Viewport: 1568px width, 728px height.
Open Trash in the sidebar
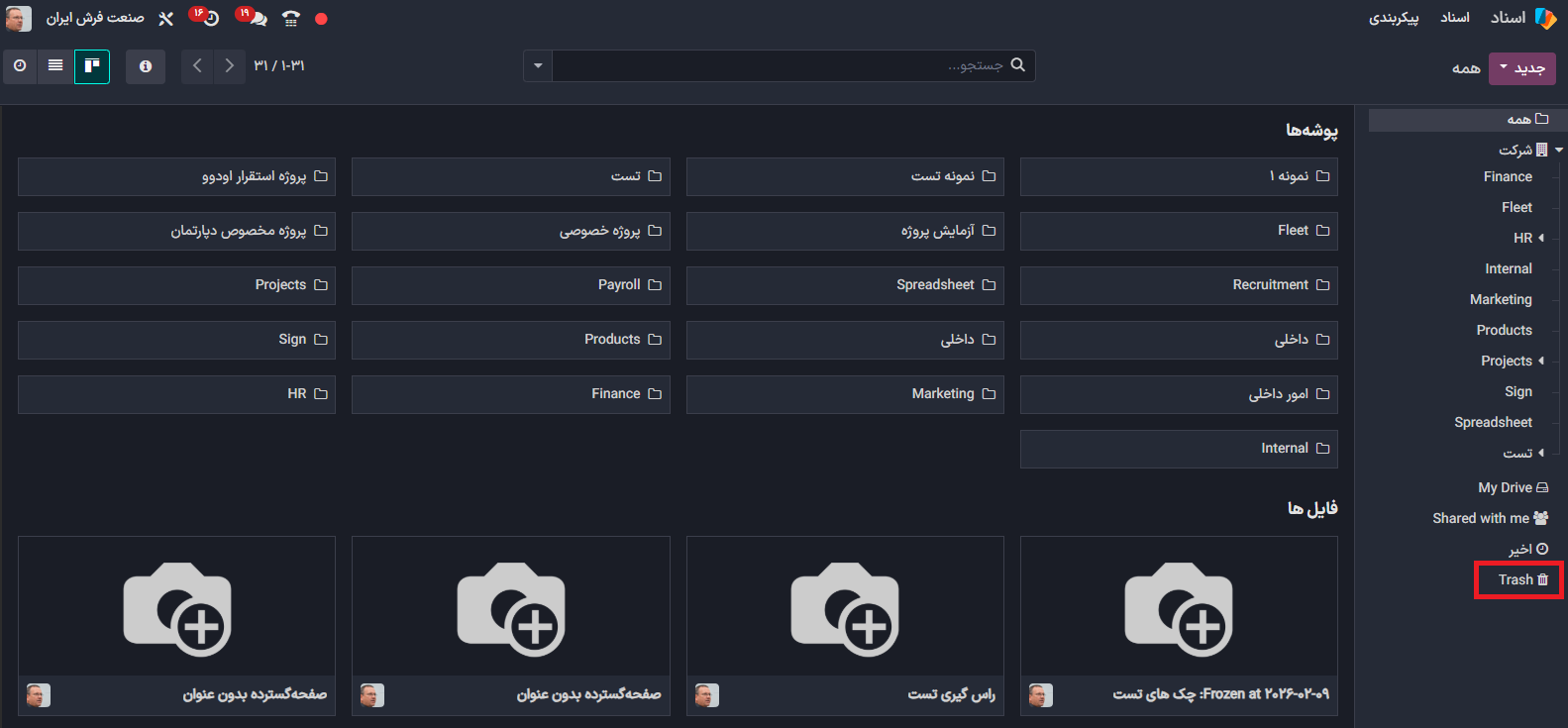coord(1521,579)
